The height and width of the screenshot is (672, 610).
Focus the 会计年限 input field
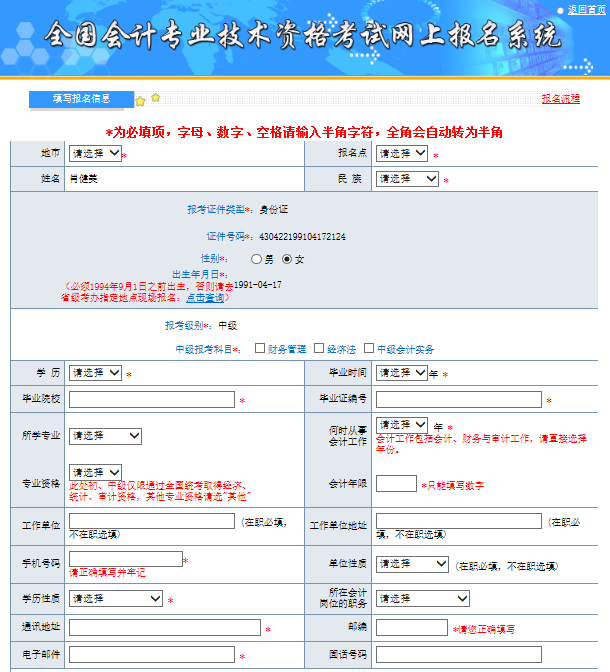pos(396,483)
